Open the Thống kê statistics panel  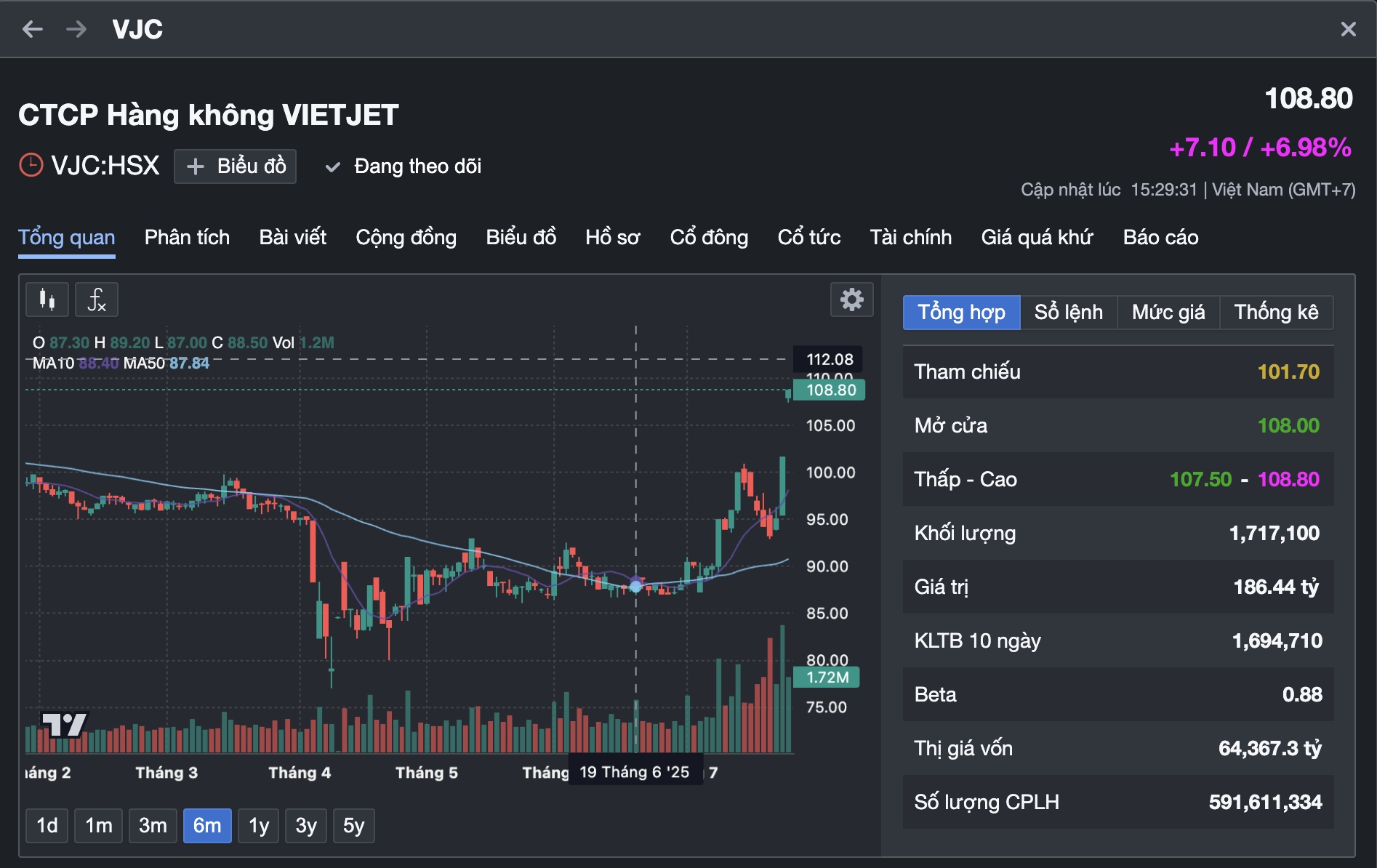click(1276, 313)
